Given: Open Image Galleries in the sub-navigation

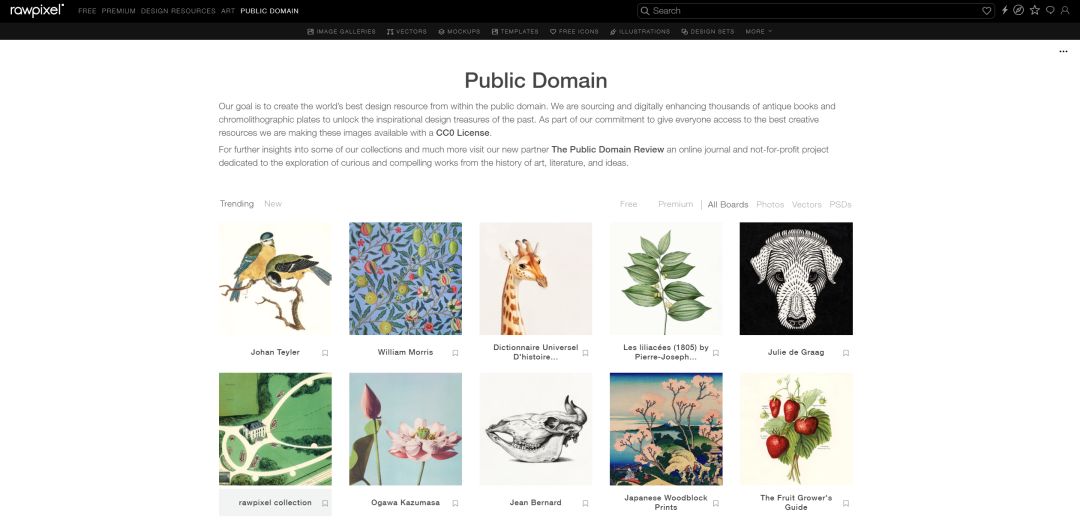Looking at the screenshot, I should pos(341,32).
